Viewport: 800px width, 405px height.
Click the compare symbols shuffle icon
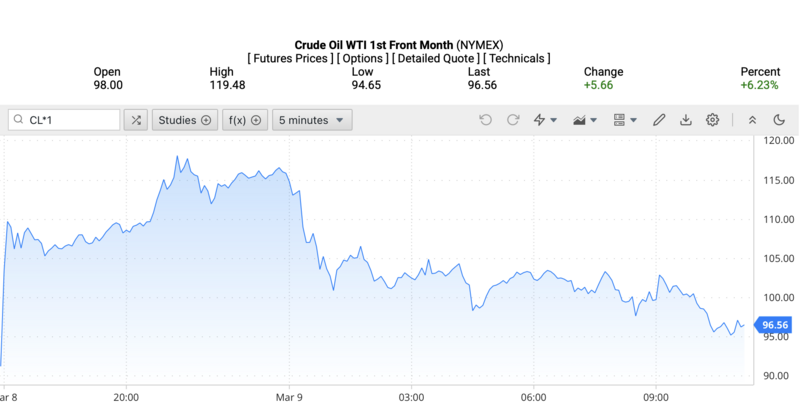pos(136,120)
